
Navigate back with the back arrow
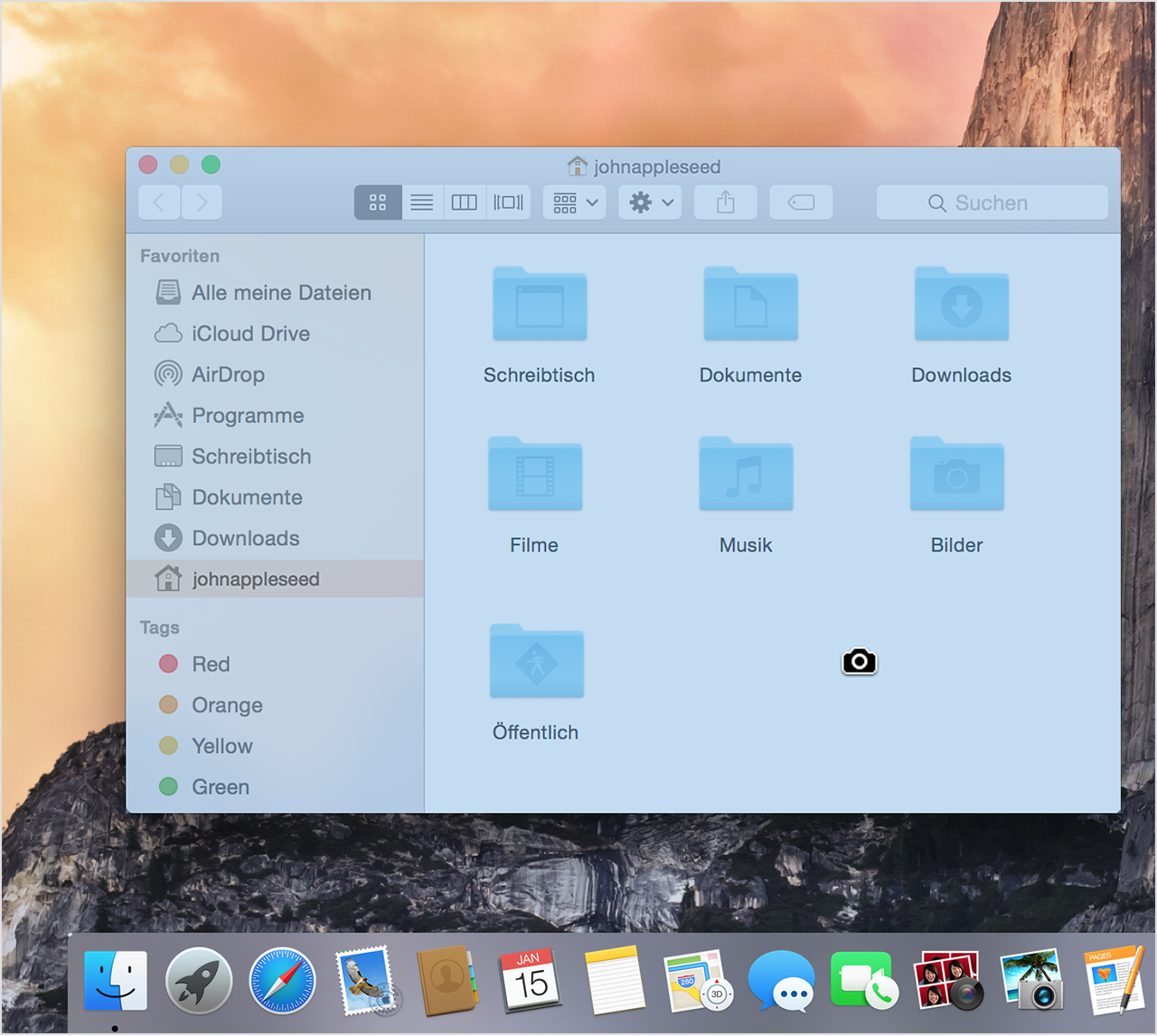click(159, 202)
